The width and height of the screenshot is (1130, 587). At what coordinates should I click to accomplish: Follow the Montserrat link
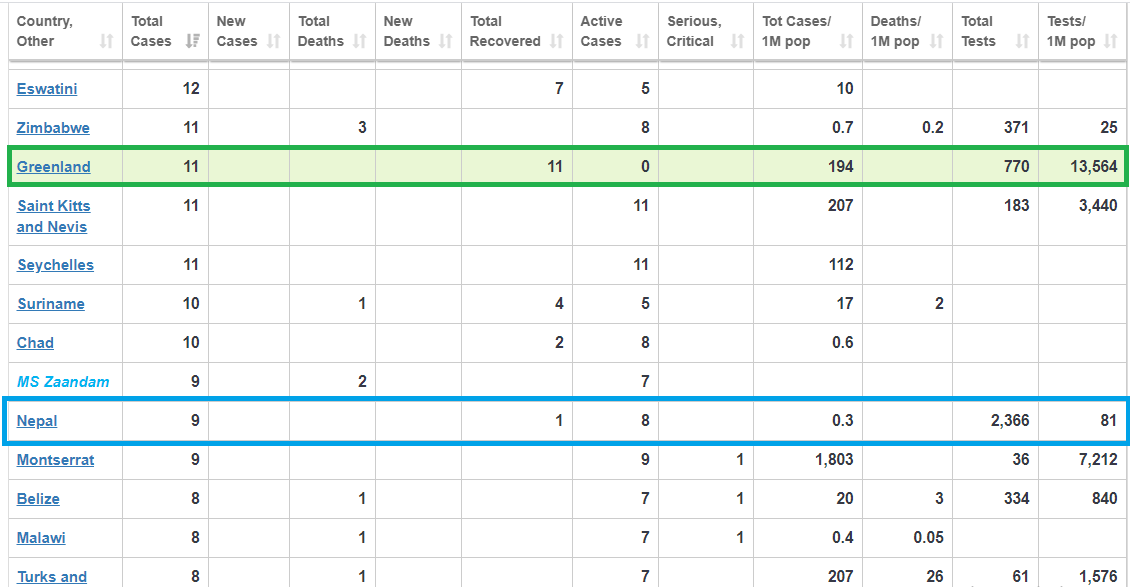click(55, 460)
